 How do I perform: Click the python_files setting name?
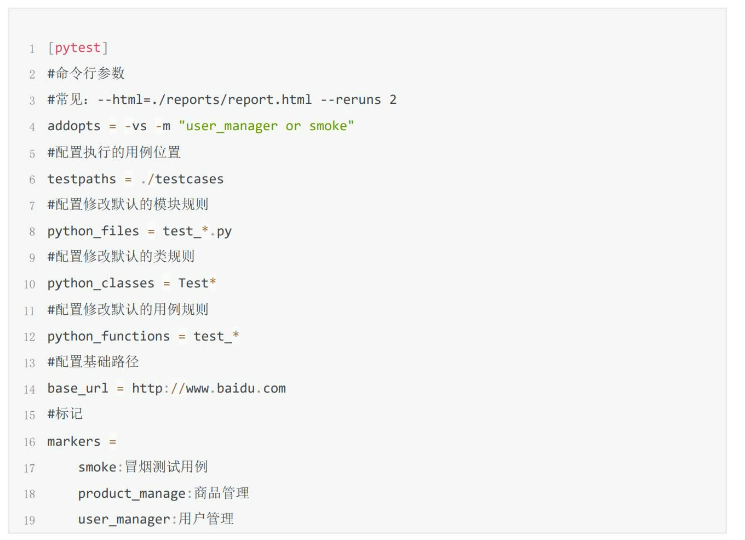coord(94,231)
